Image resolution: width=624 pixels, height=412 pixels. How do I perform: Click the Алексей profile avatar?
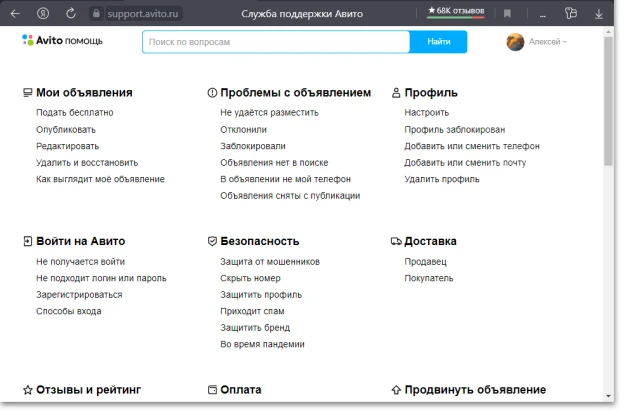[x=515, y=42]
